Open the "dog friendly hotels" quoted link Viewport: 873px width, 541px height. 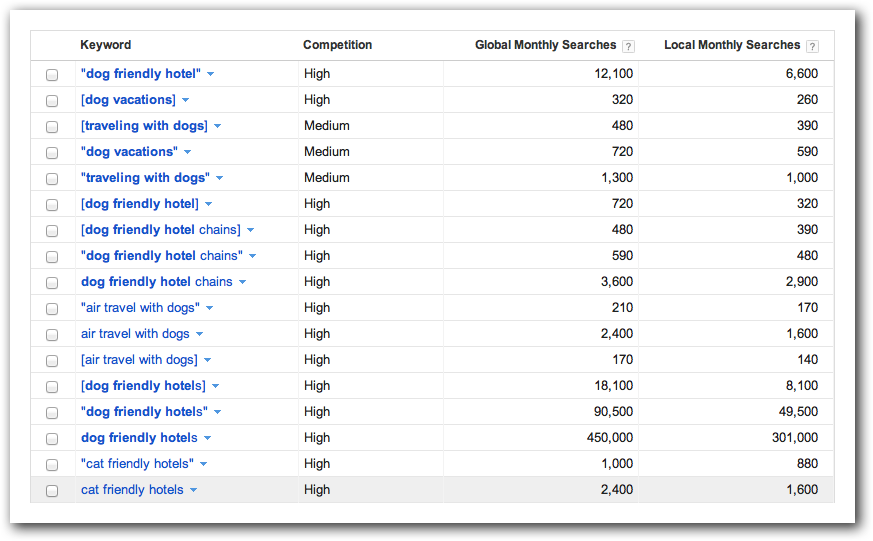pyautogui.click(x=144, y=411)
